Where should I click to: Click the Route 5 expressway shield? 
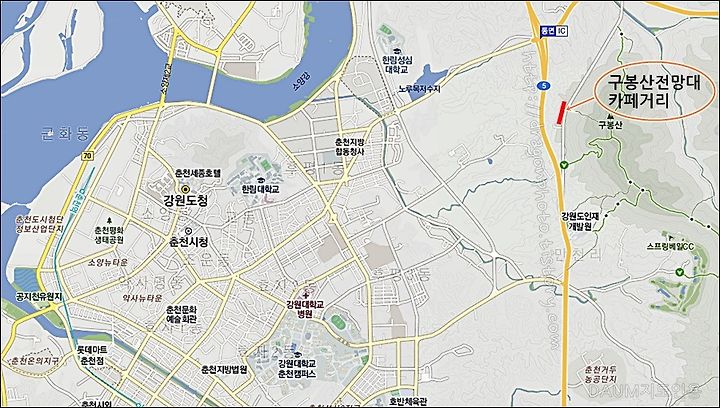(544, 85)
